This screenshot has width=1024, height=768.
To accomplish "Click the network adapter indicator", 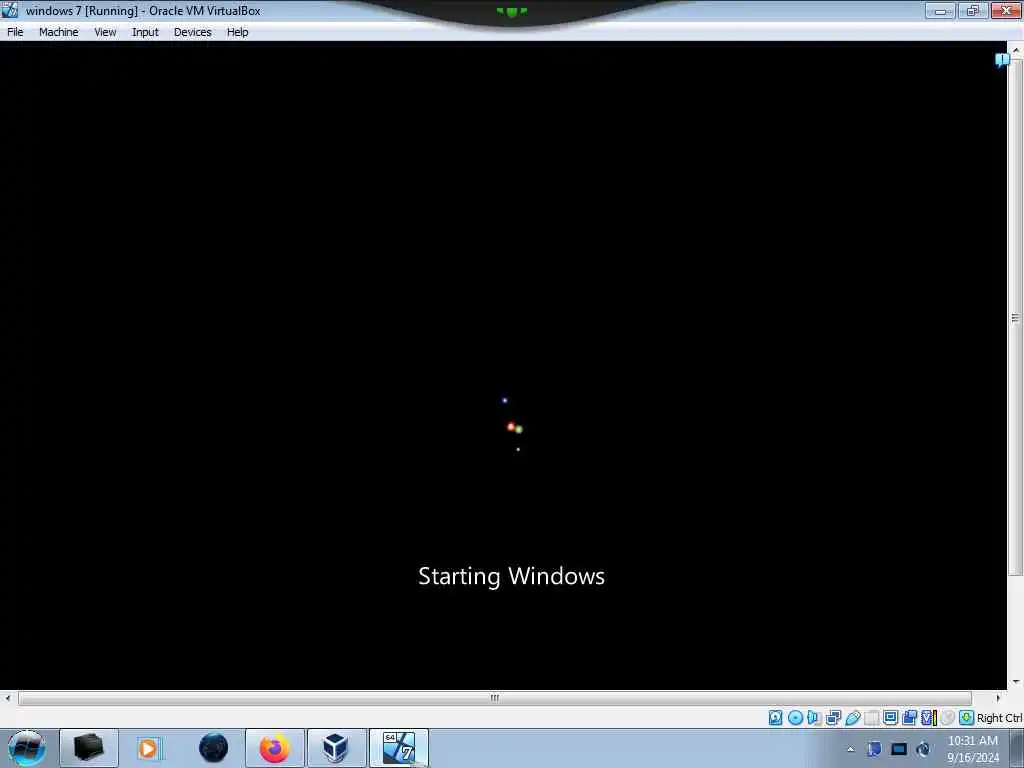I will [x=833, y=718].
